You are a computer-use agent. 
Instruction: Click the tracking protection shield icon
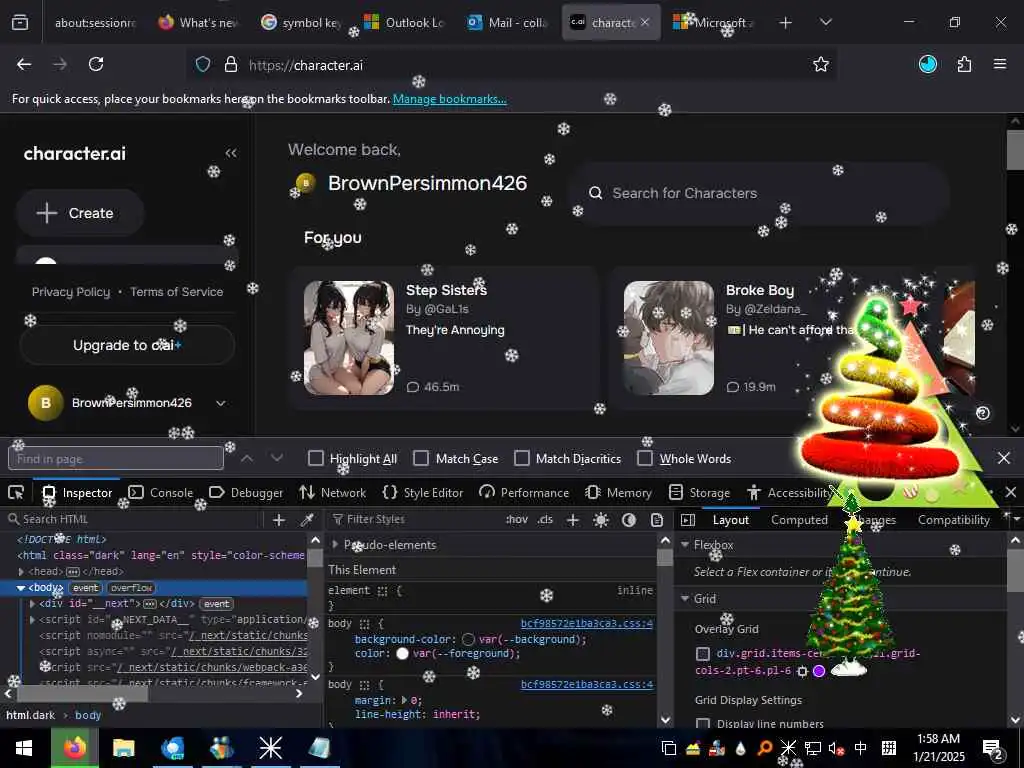pos(203,65)
